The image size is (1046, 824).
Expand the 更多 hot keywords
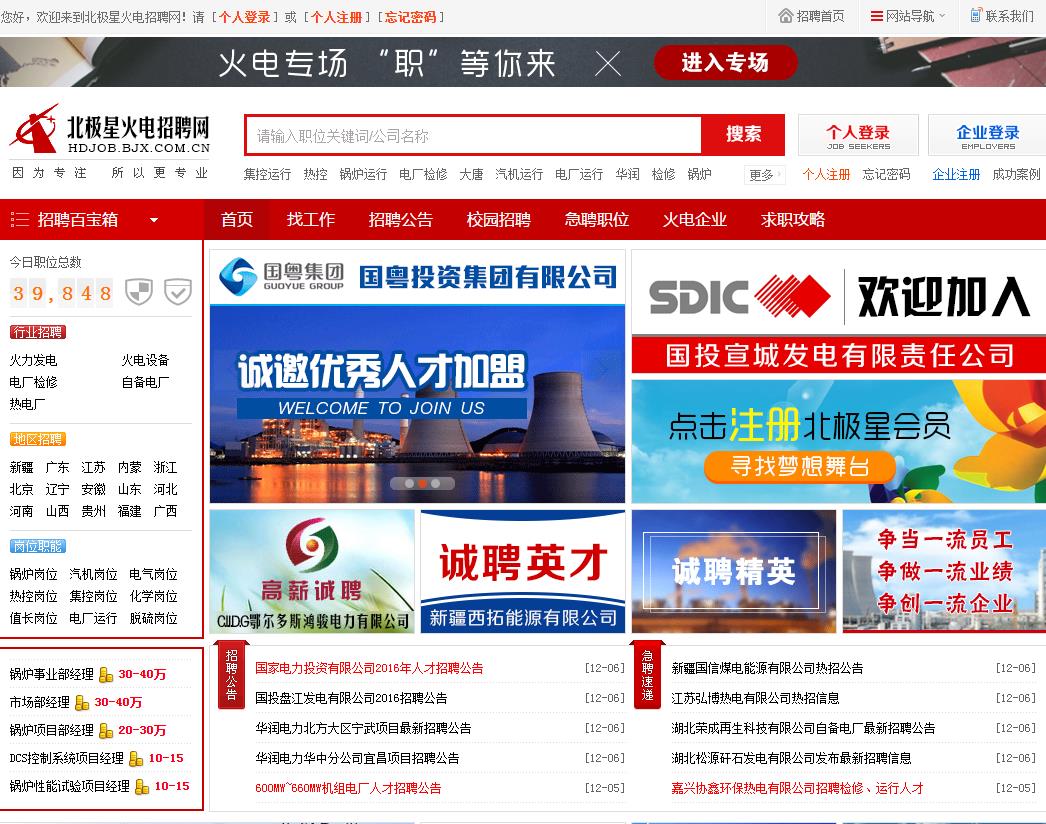[x=763, y=175]
